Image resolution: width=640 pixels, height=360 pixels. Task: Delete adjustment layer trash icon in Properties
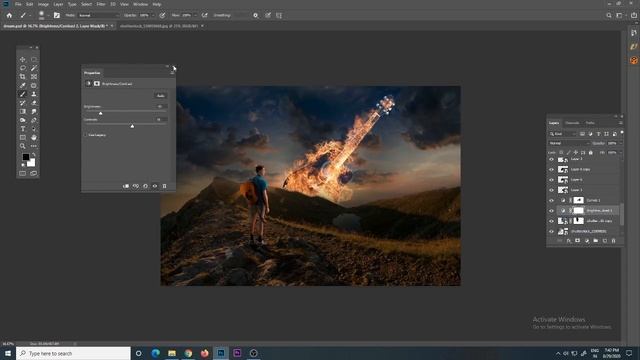tap(164, 186)
